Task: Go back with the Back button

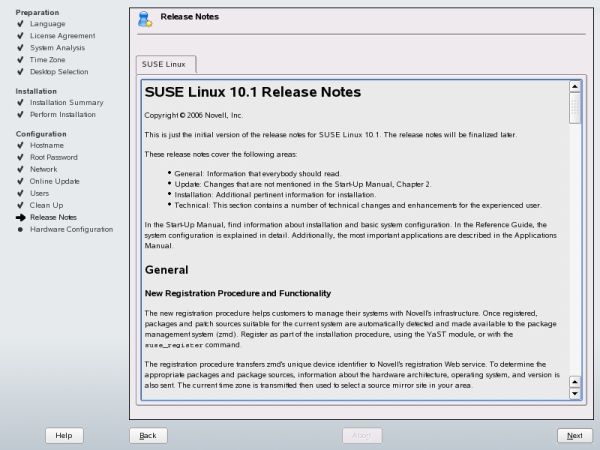Action: [148, 435]
